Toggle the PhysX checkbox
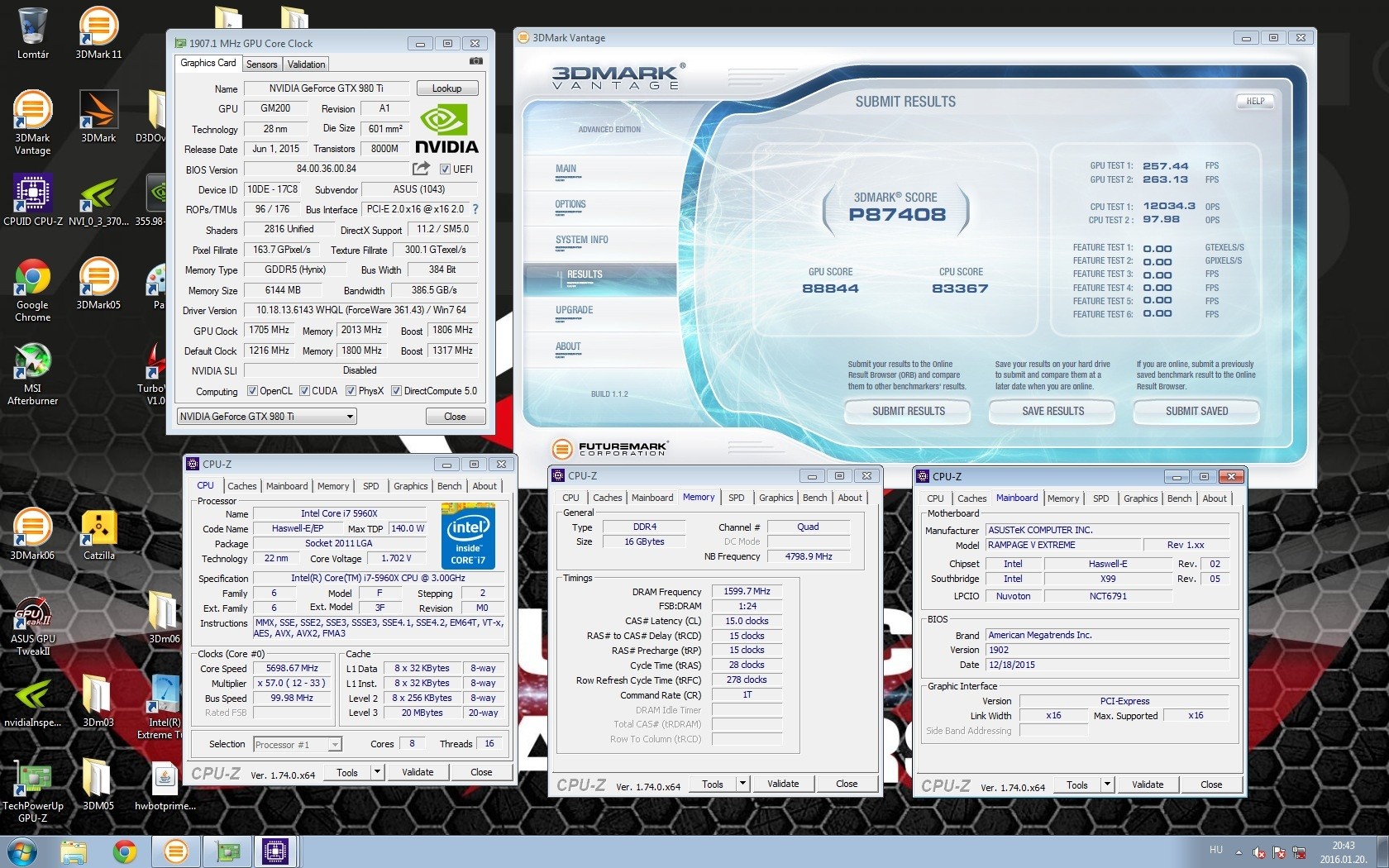This screenshot has width=1389, height=868. tap(351, 391)
